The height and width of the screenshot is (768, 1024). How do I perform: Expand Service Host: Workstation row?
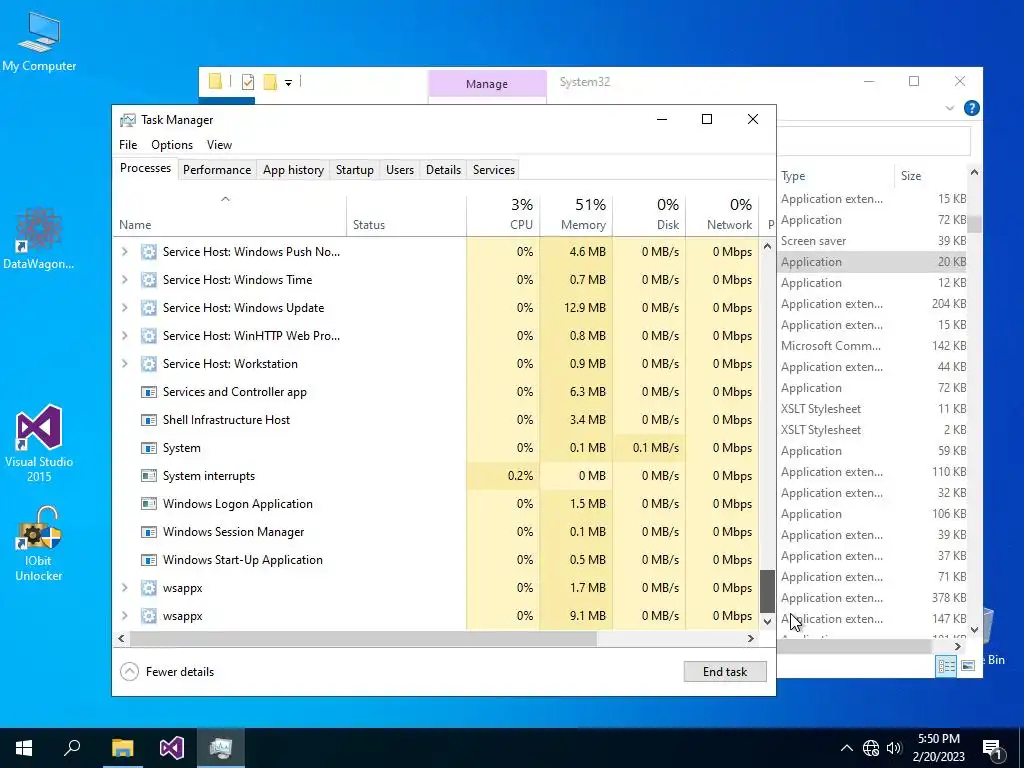pyautogui.click(x=125, y=364)
